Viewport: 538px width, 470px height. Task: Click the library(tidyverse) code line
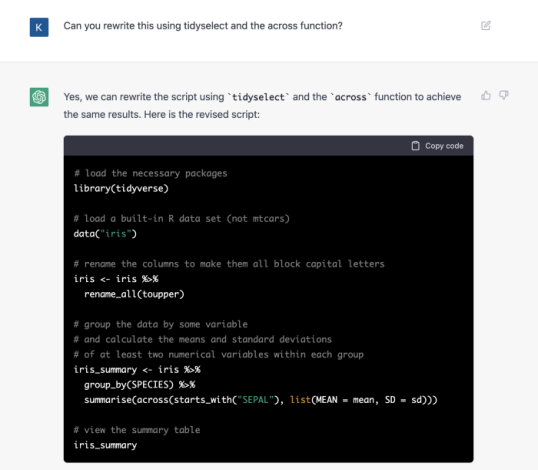(121, 188)
